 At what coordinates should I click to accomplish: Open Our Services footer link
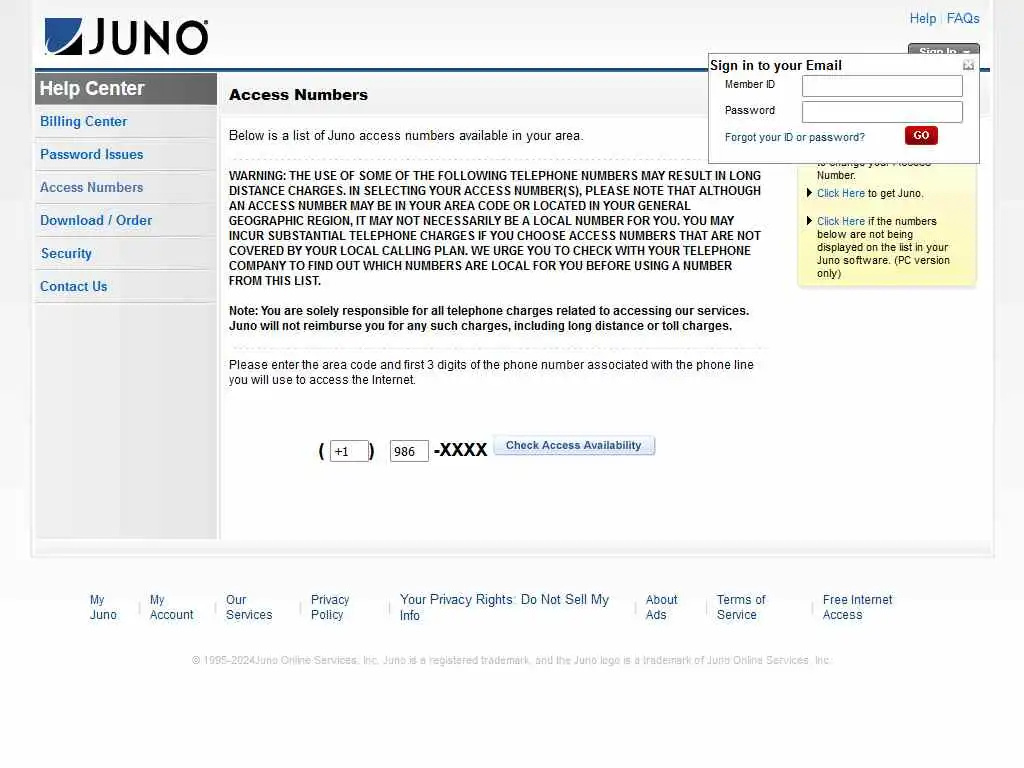tap(249, 607)
